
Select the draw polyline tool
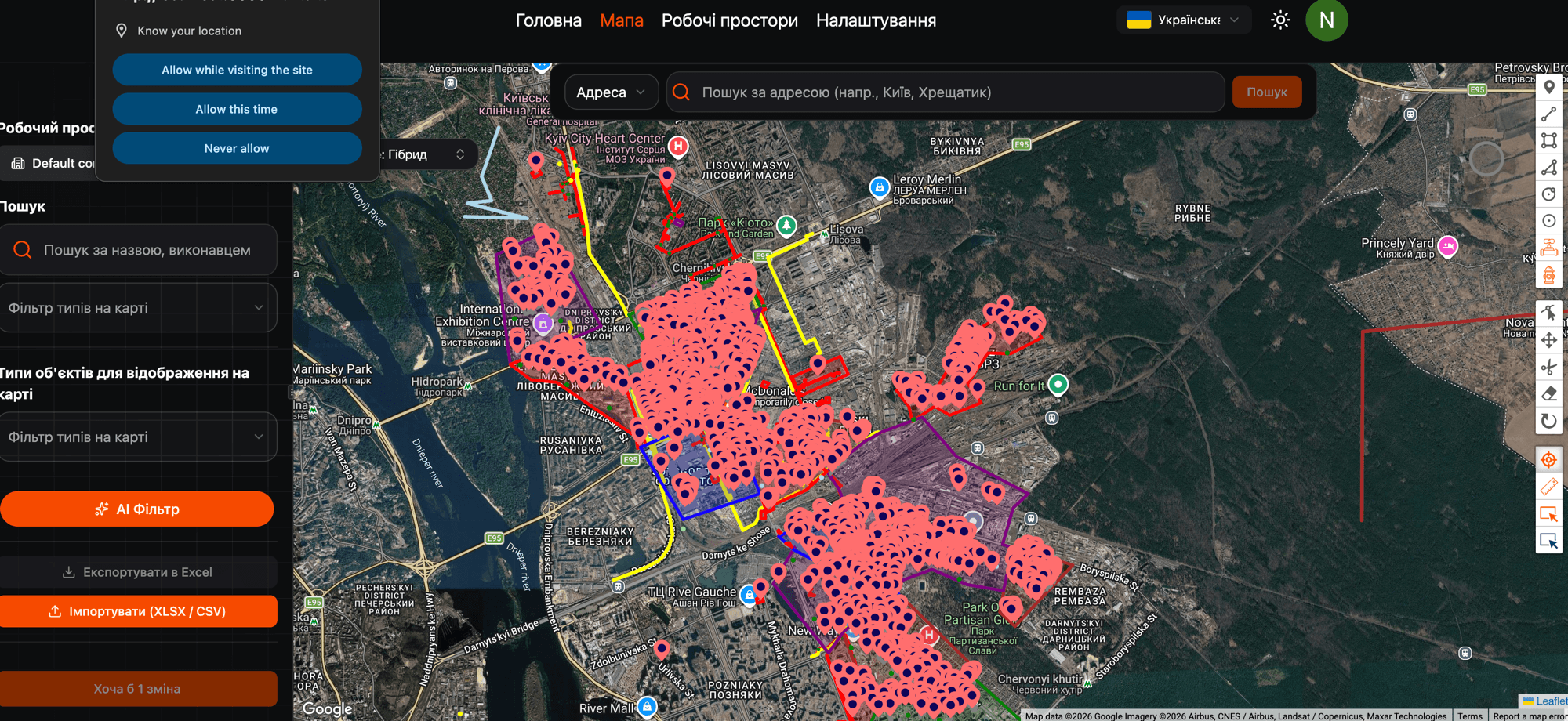(1548, 114)
